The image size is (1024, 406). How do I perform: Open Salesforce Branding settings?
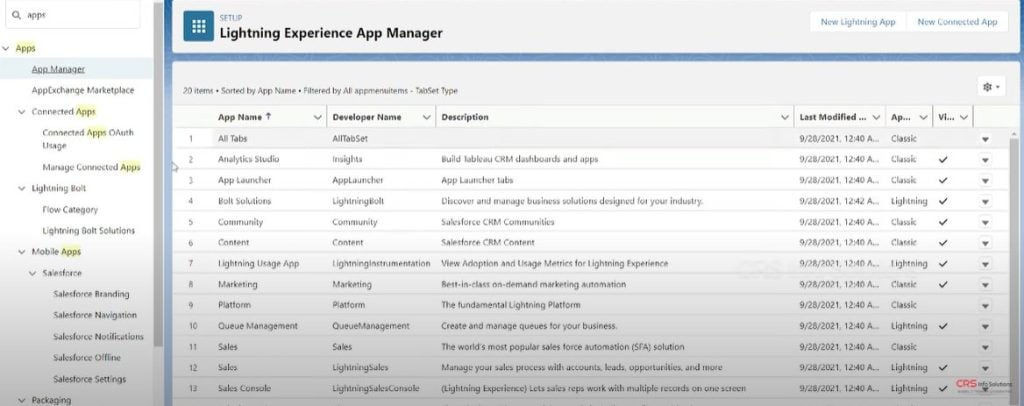(x=91, y=294)
